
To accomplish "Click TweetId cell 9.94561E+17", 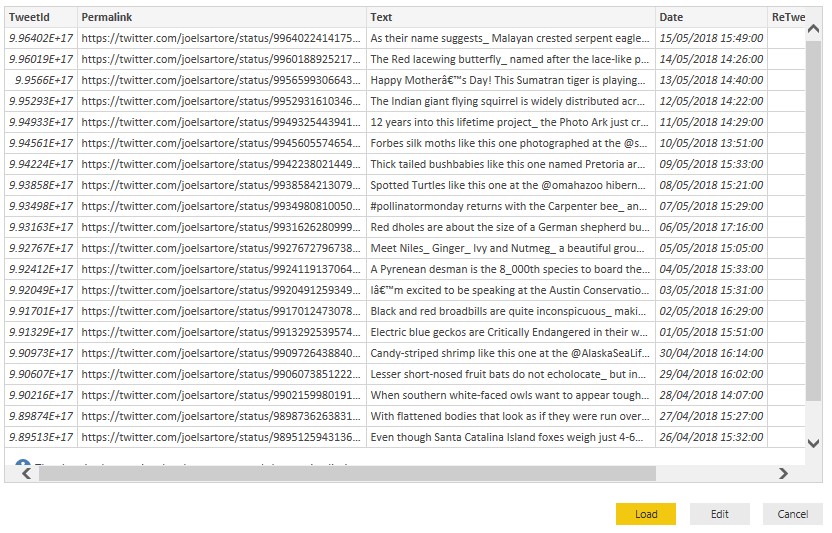I will tap(41, 143).
